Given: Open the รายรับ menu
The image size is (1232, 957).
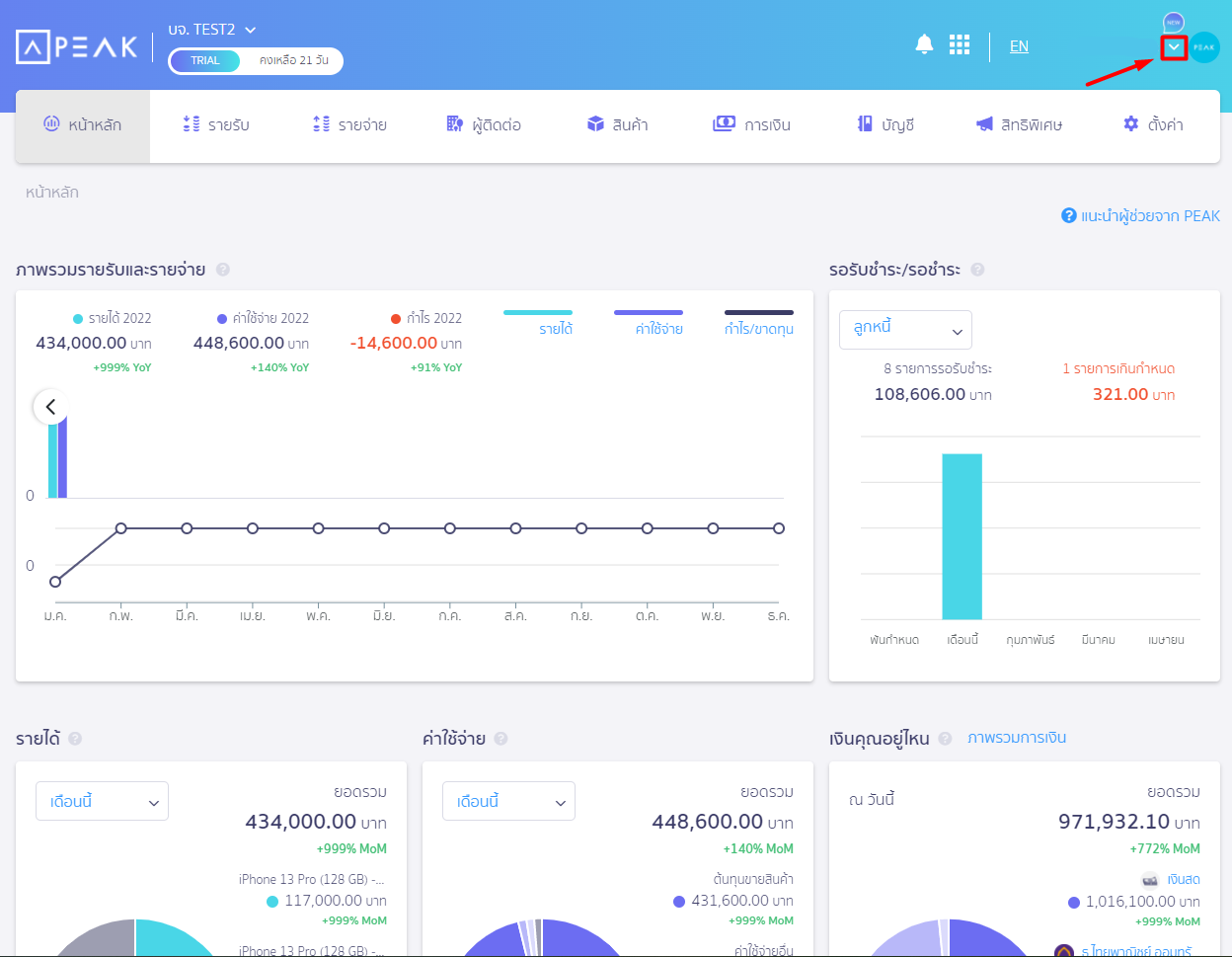Looking at the screenshot, I should [216, 125].
